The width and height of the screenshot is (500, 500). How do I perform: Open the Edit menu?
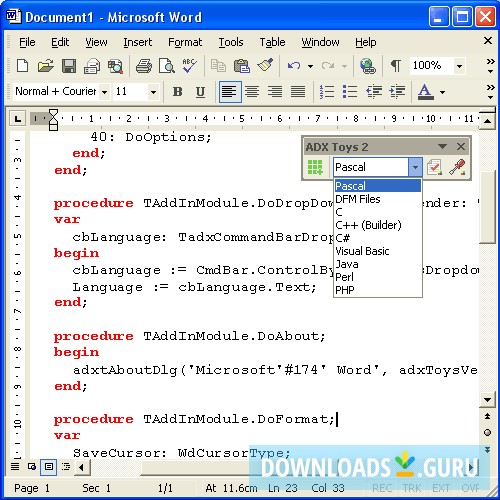point(60,42)
